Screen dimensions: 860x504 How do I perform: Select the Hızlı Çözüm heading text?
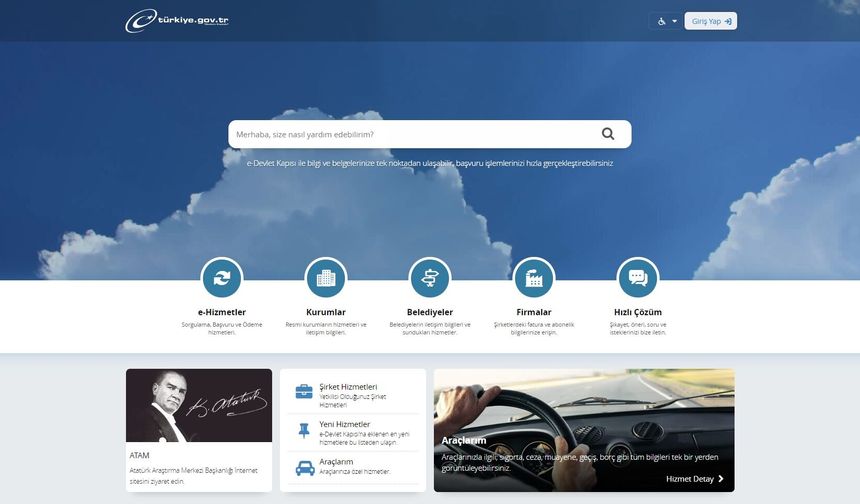tap(638, 312)
